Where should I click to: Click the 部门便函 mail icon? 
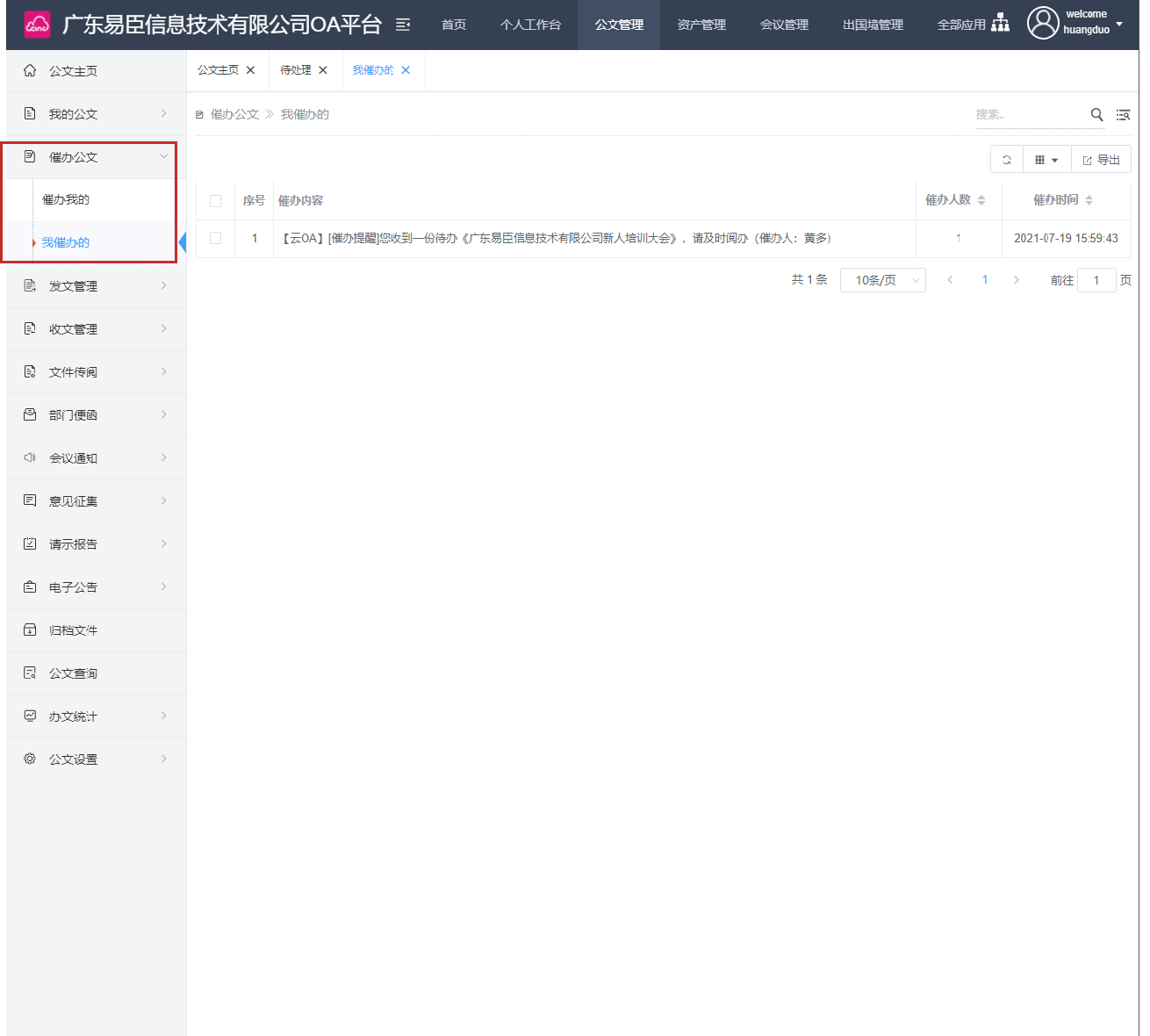click(x=30, y=414)
